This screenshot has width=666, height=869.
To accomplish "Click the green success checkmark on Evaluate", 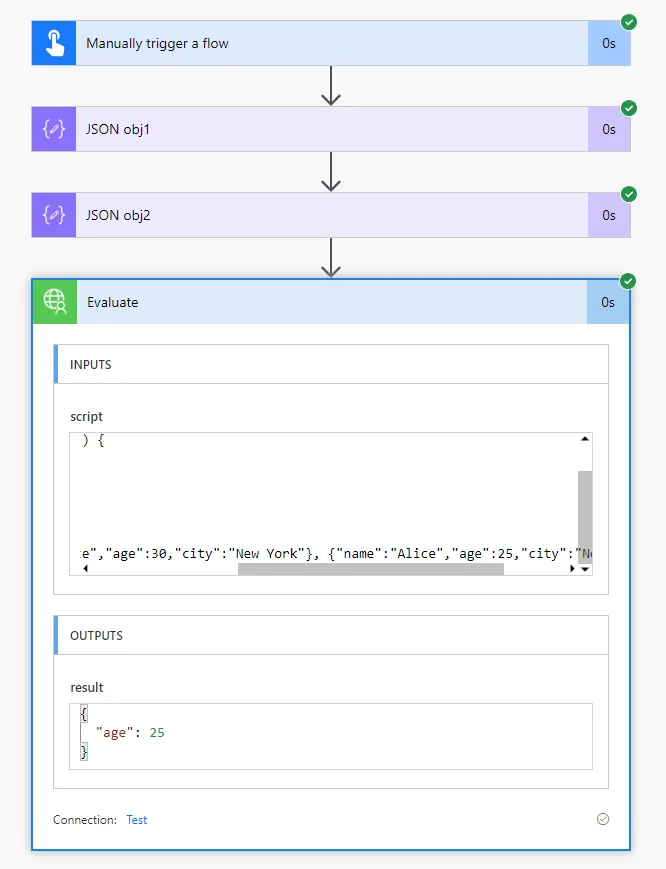I will click(628, 281).
